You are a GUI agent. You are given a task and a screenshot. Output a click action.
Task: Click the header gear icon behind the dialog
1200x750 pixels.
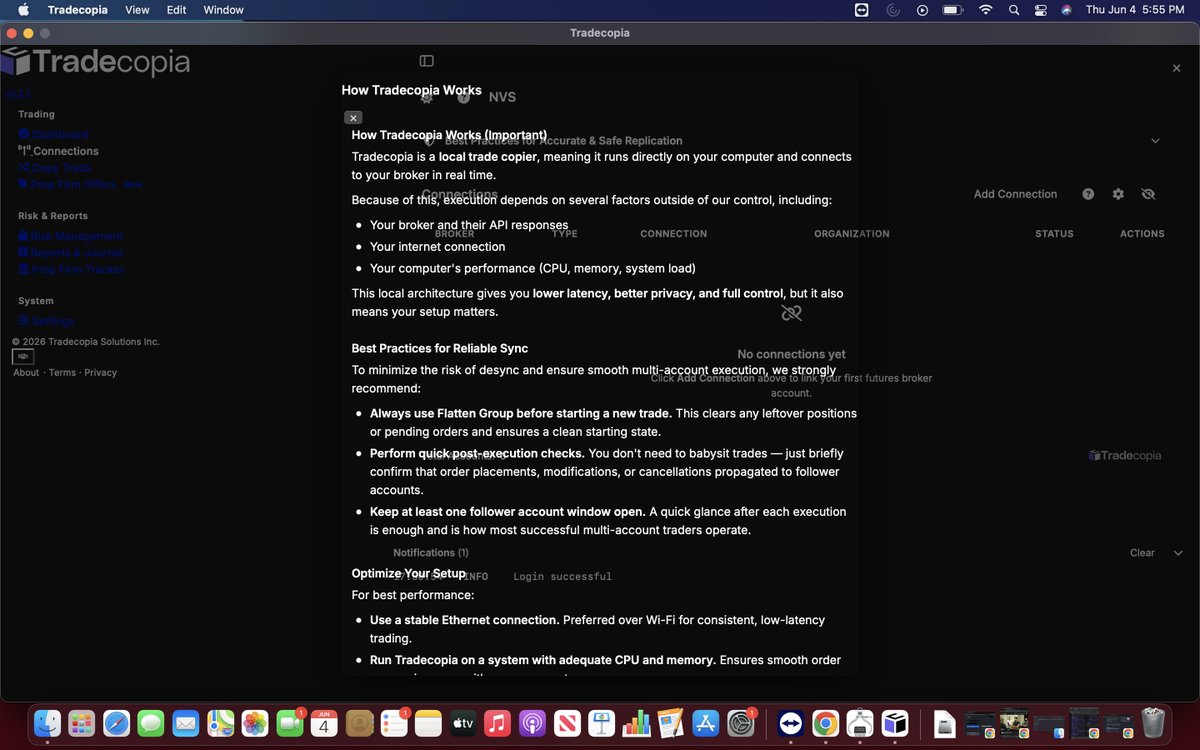coord(427,97)
